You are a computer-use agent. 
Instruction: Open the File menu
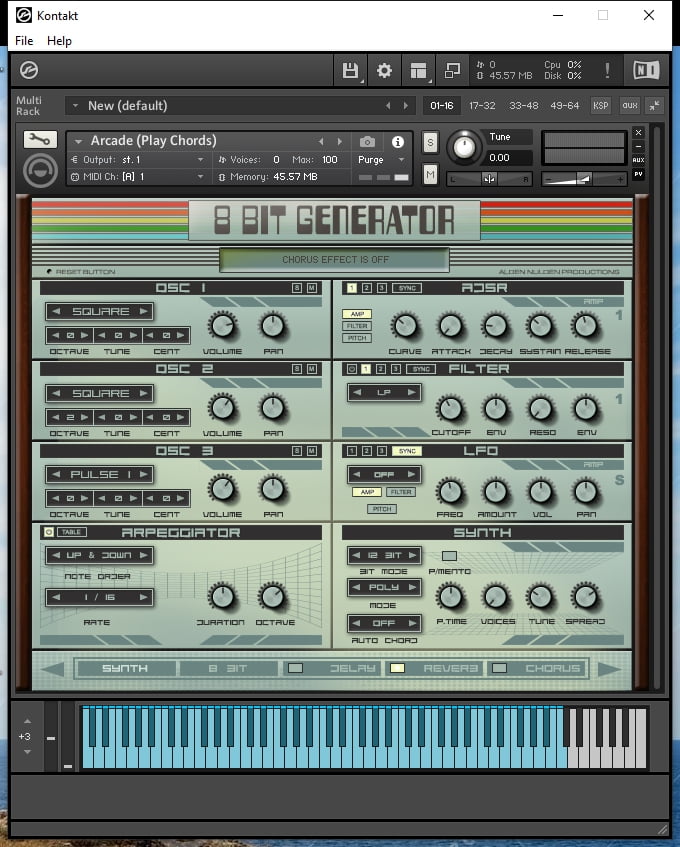pos(24,41)
